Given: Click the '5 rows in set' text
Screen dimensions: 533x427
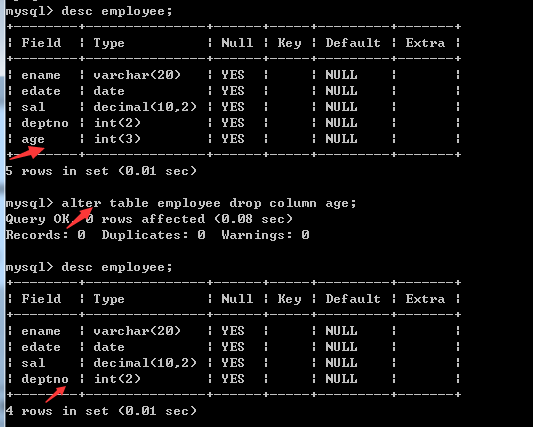Looking at the screenshot, I should pos(101,171).
